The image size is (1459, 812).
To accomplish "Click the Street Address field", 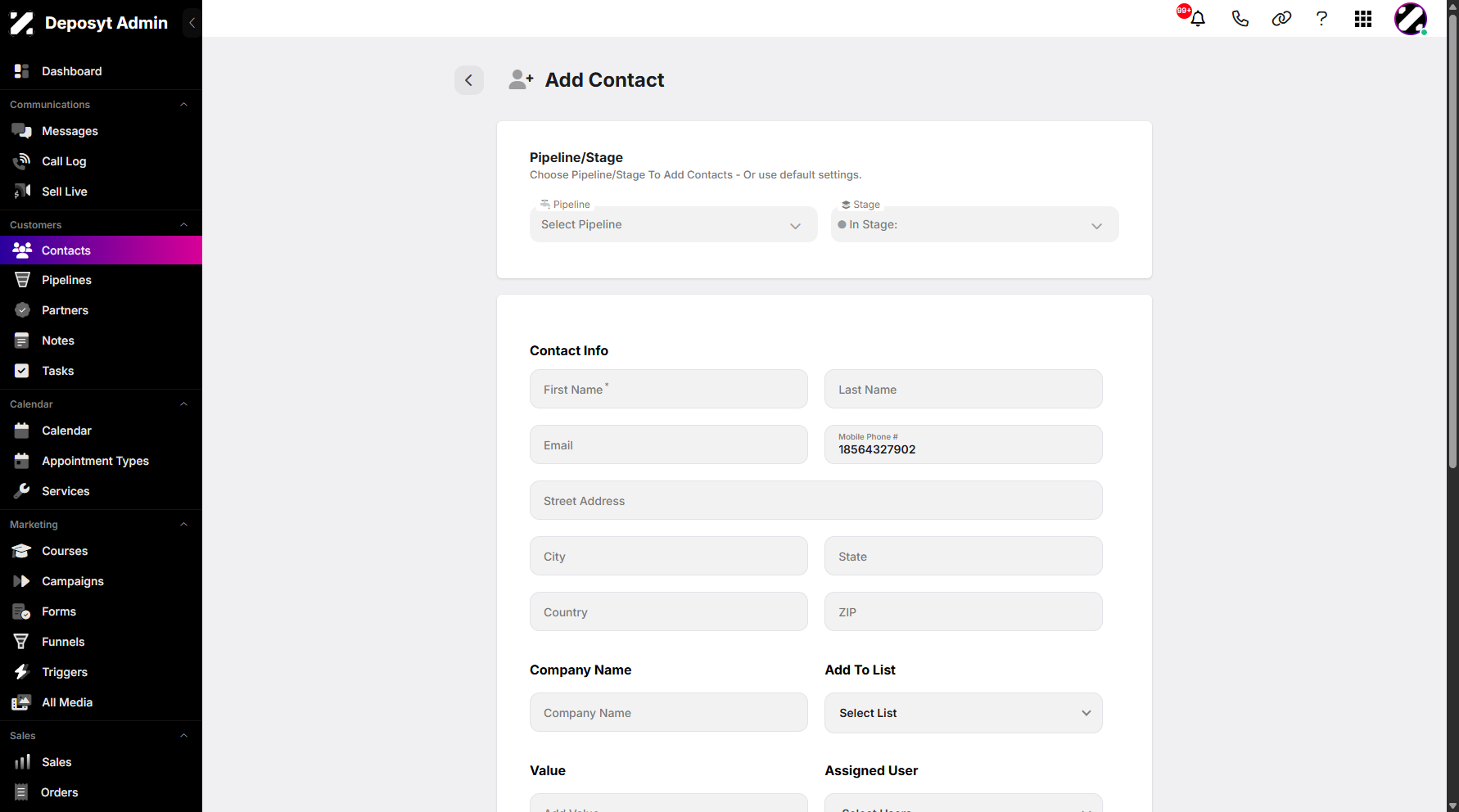I will pyautogui.click(x=815, y=500).
